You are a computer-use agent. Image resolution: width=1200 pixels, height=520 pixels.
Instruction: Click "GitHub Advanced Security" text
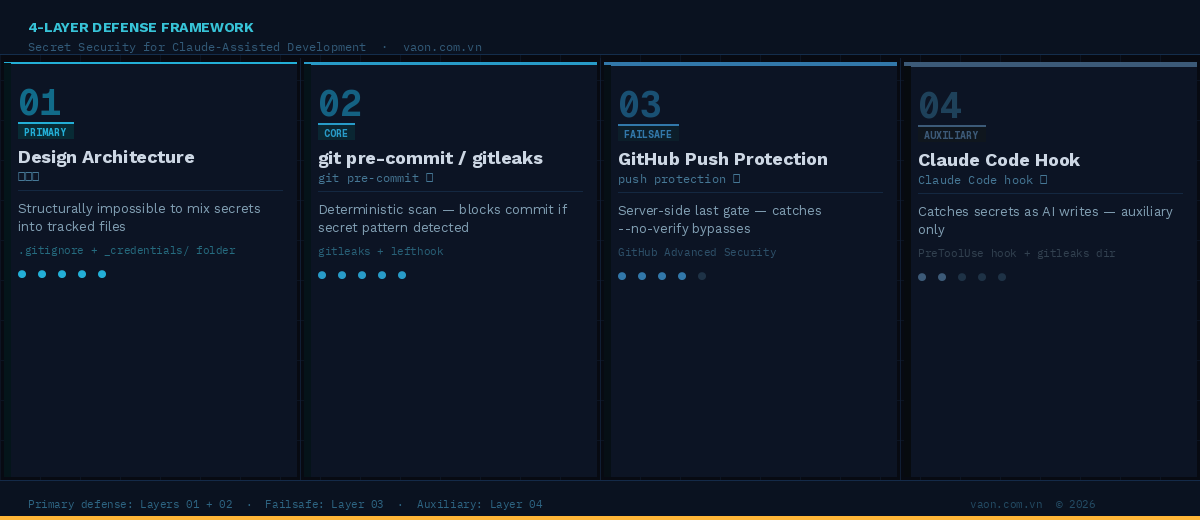click(697, 252)
